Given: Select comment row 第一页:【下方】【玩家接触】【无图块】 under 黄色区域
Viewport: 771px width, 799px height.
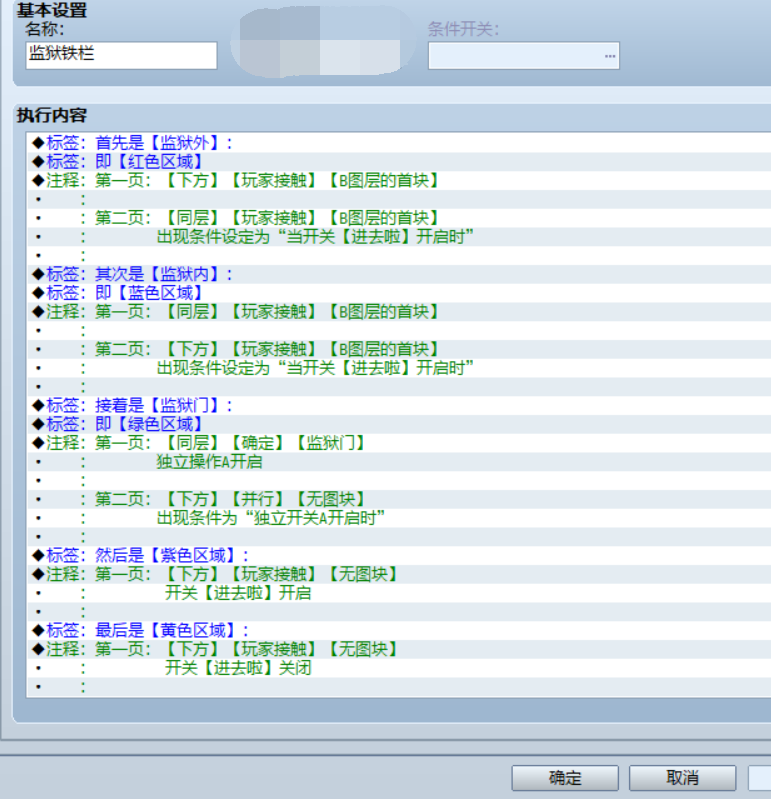Looking at the screenshot, I should [x=399, y=649].
